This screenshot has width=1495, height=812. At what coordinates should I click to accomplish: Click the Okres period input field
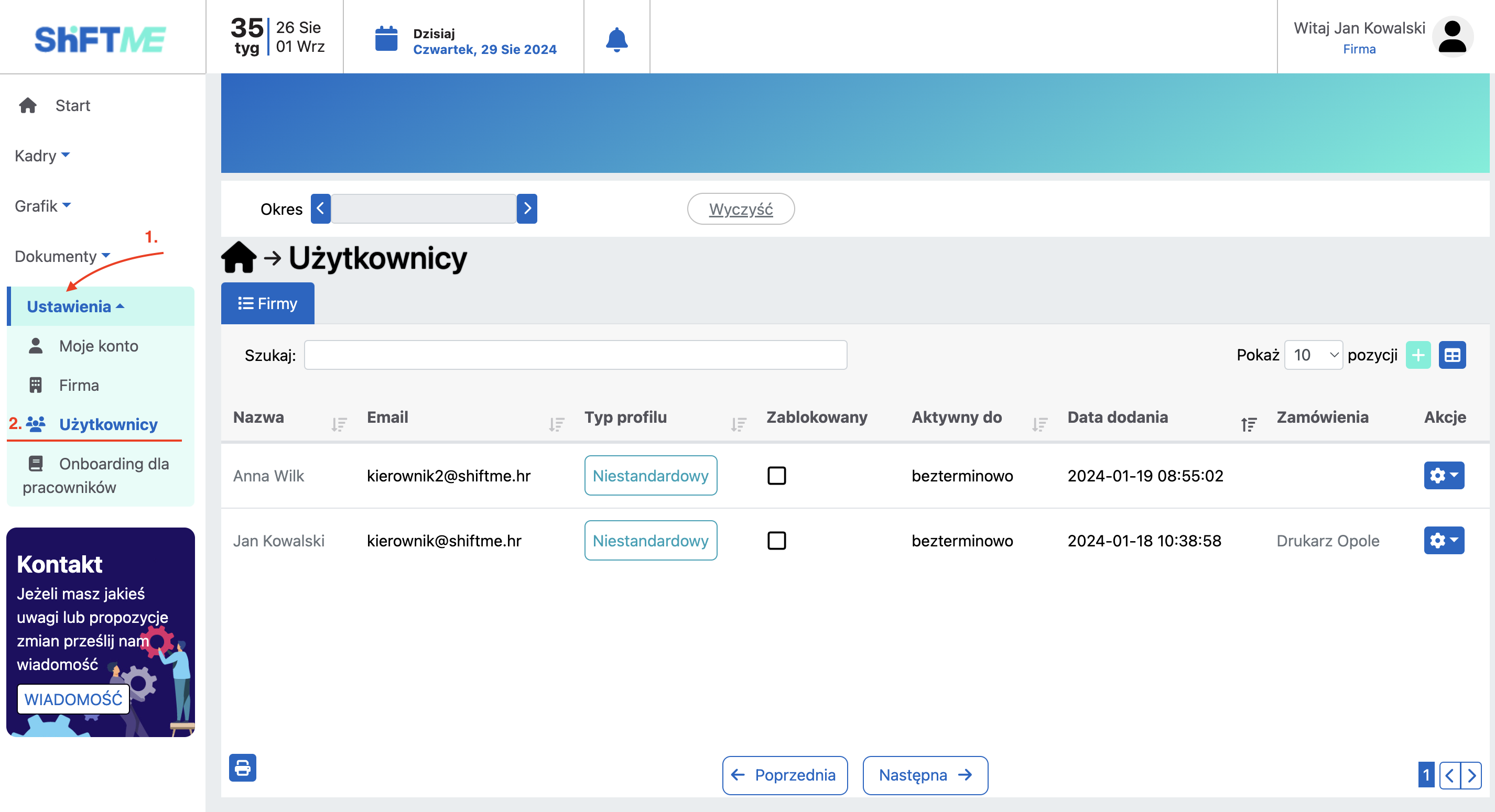(x=424, y=209)
